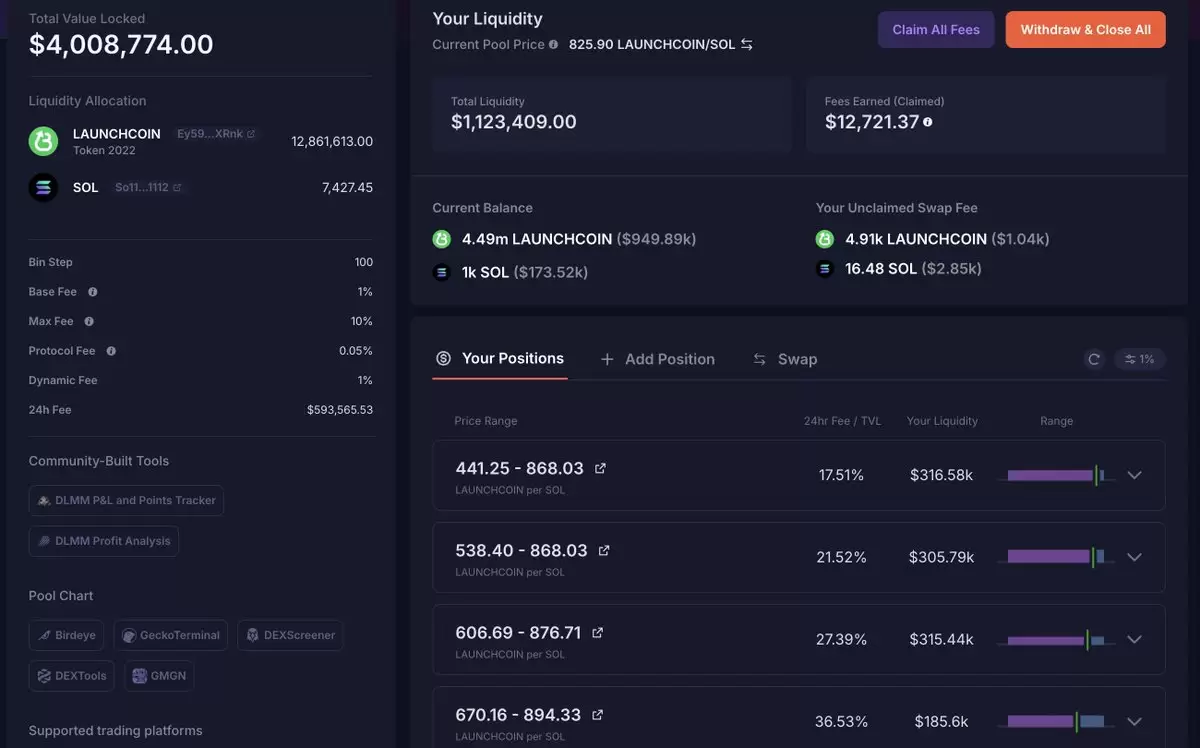
Task: Click the 24hr Fee / TVL column header
Action: coord(842,421)
